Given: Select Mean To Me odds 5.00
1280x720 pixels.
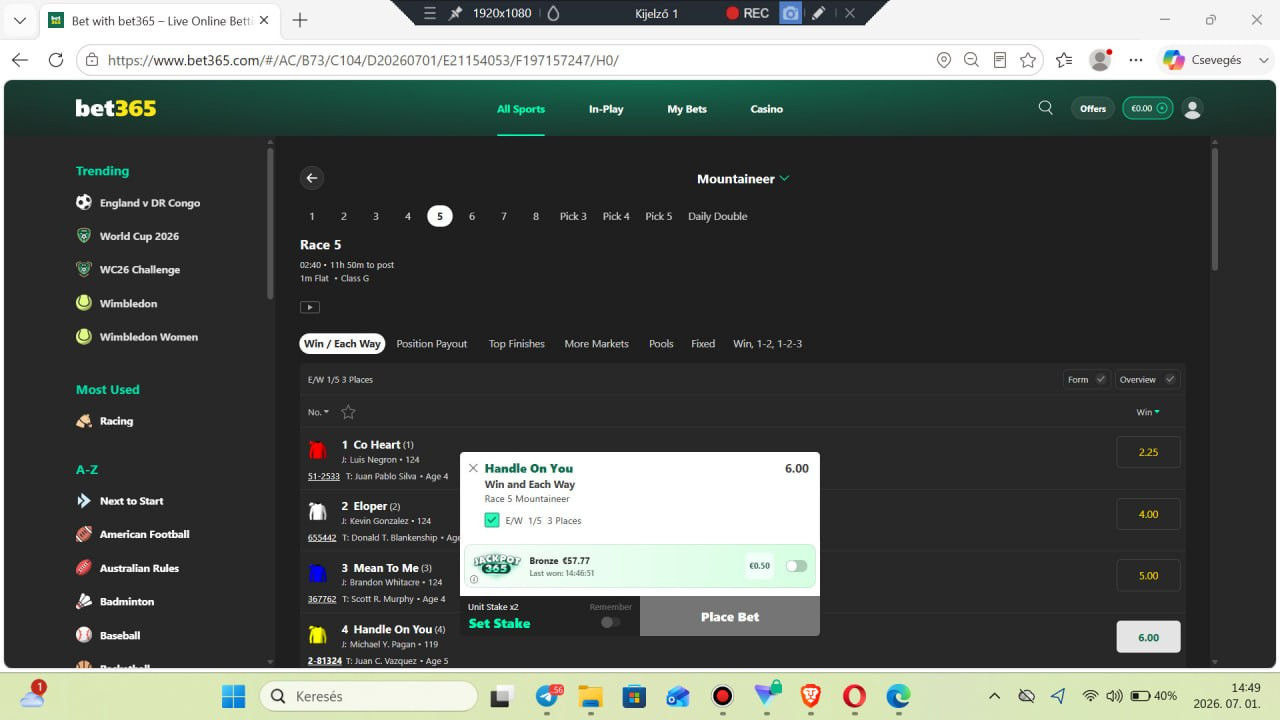Looking at the screenshot, I should coord(1148,575).
